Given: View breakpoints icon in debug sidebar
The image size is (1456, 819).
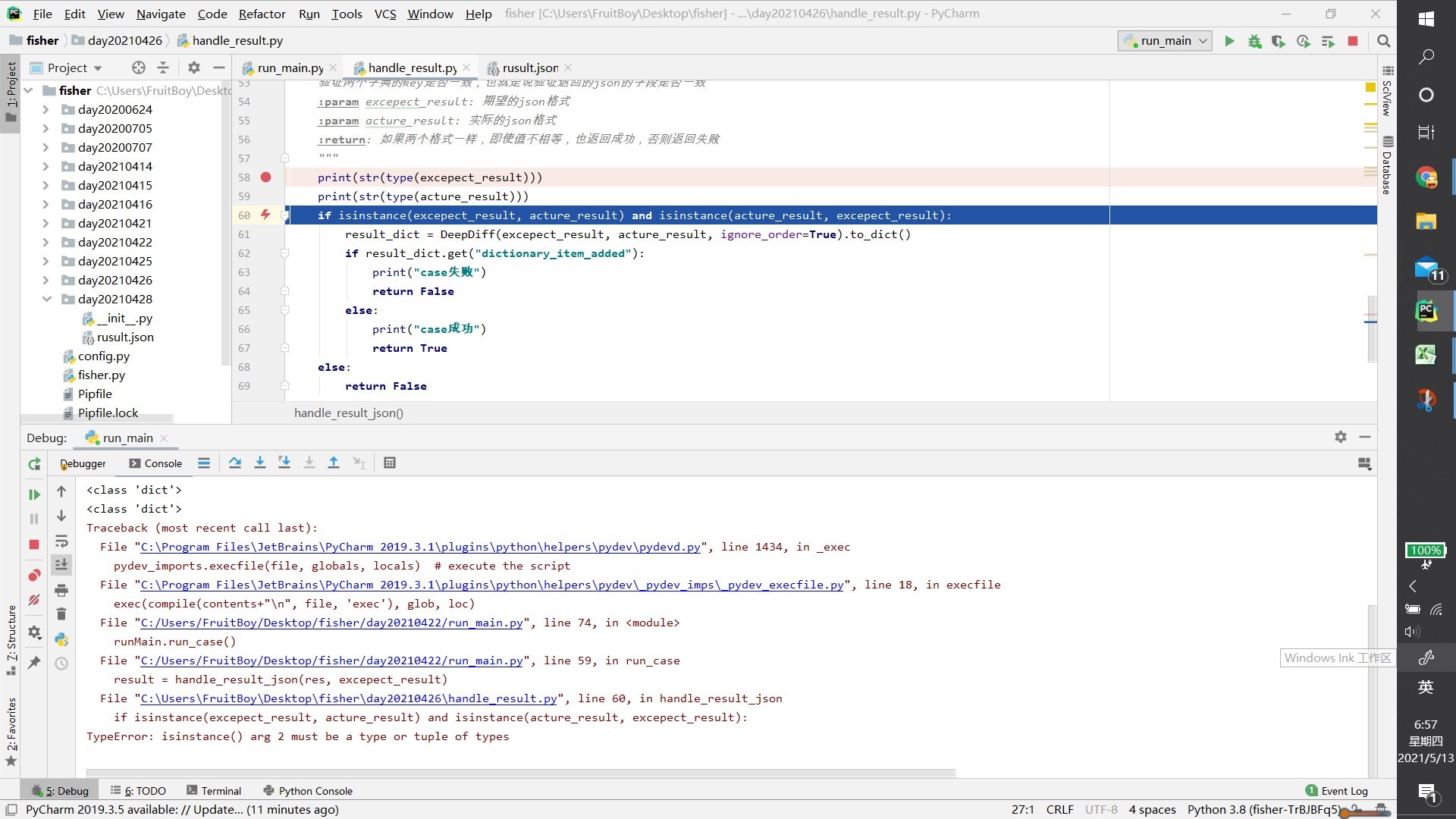Looking at the screenshot, I should [34, 576].
